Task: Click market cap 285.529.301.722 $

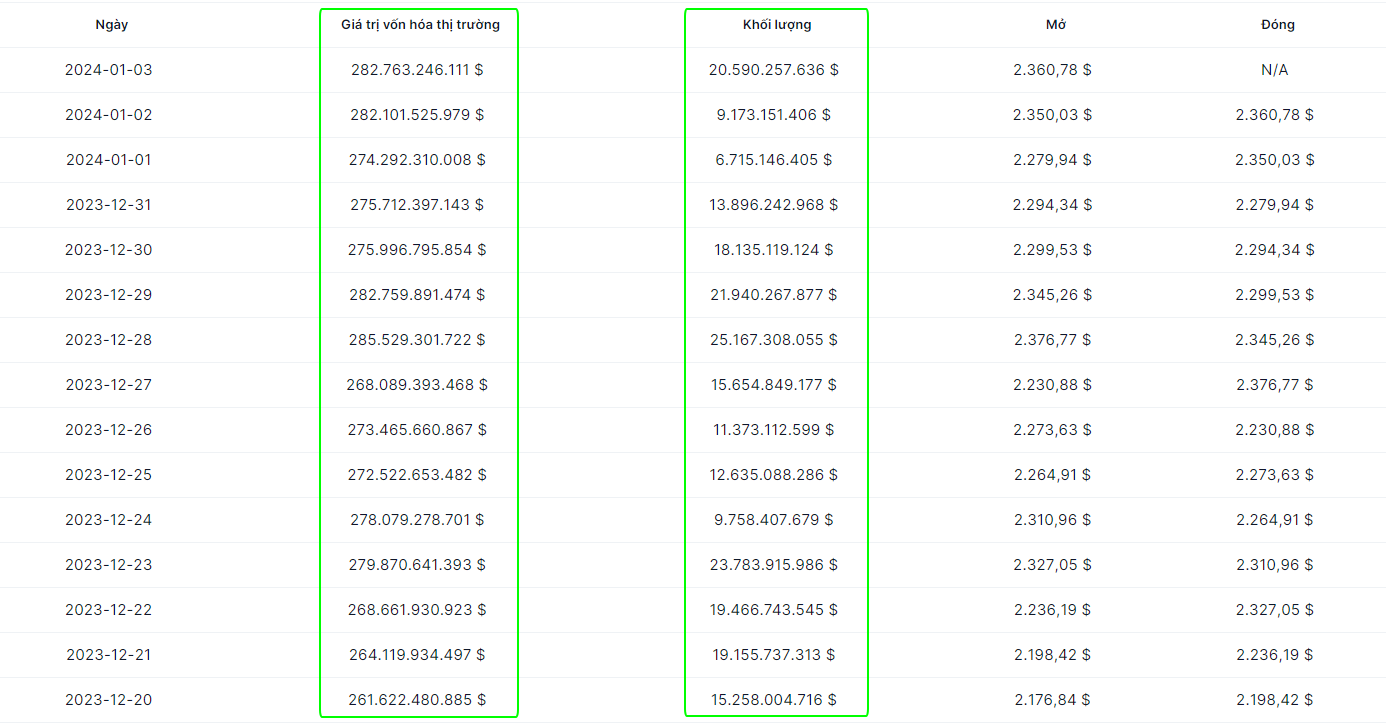Action: click(418, 340)
